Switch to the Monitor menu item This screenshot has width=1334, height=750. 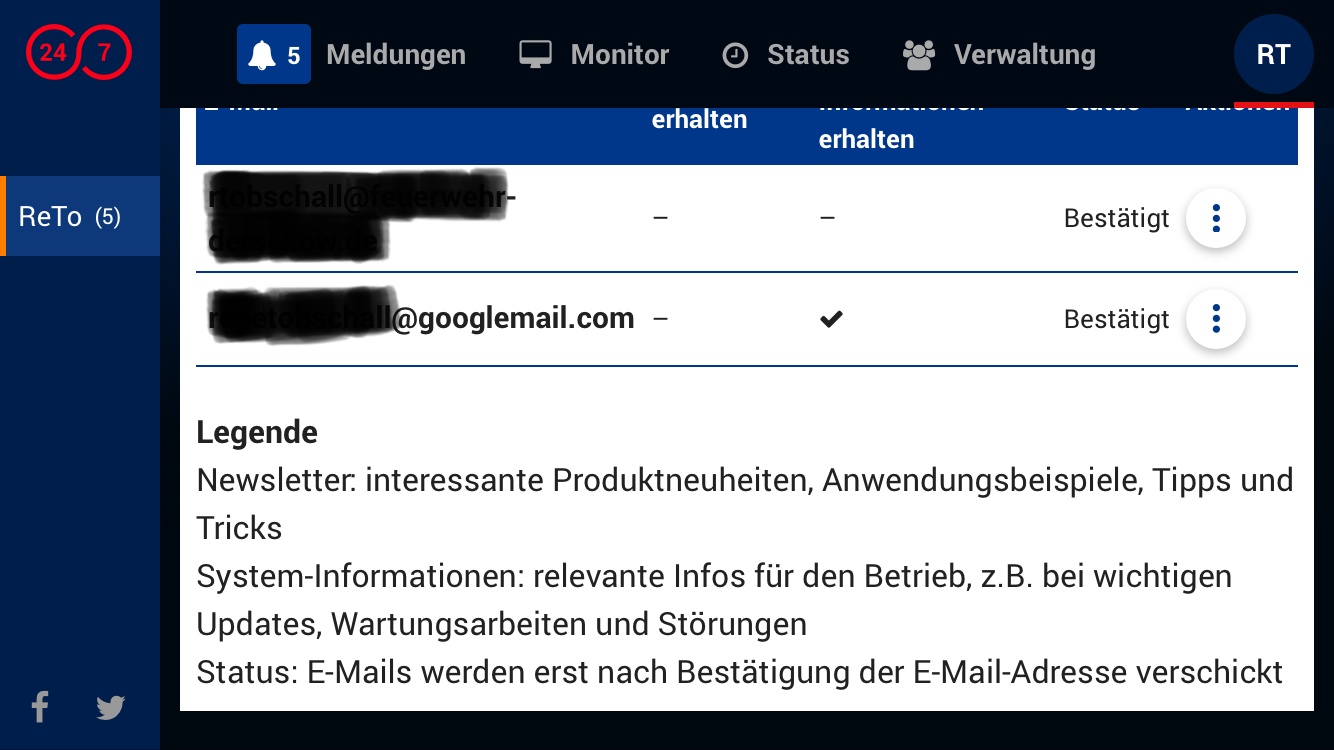pyautogui.click(x=619, y=54)
